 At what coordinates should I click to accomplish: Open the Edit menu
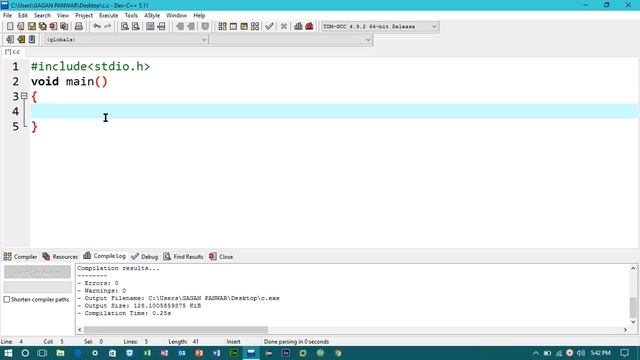23,16
